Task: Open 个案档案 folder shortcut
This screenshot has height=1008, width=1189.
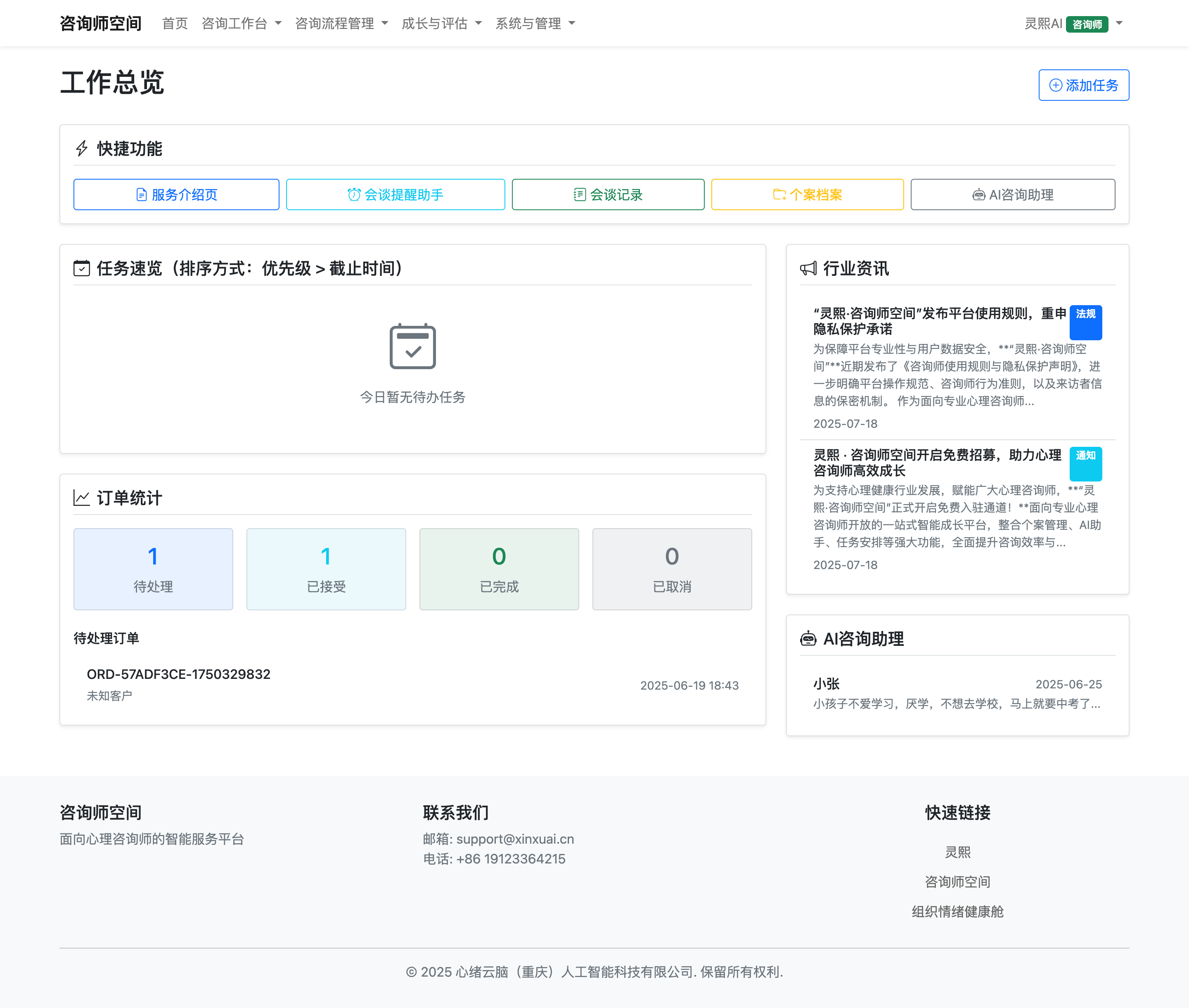Action: (807, 195)
